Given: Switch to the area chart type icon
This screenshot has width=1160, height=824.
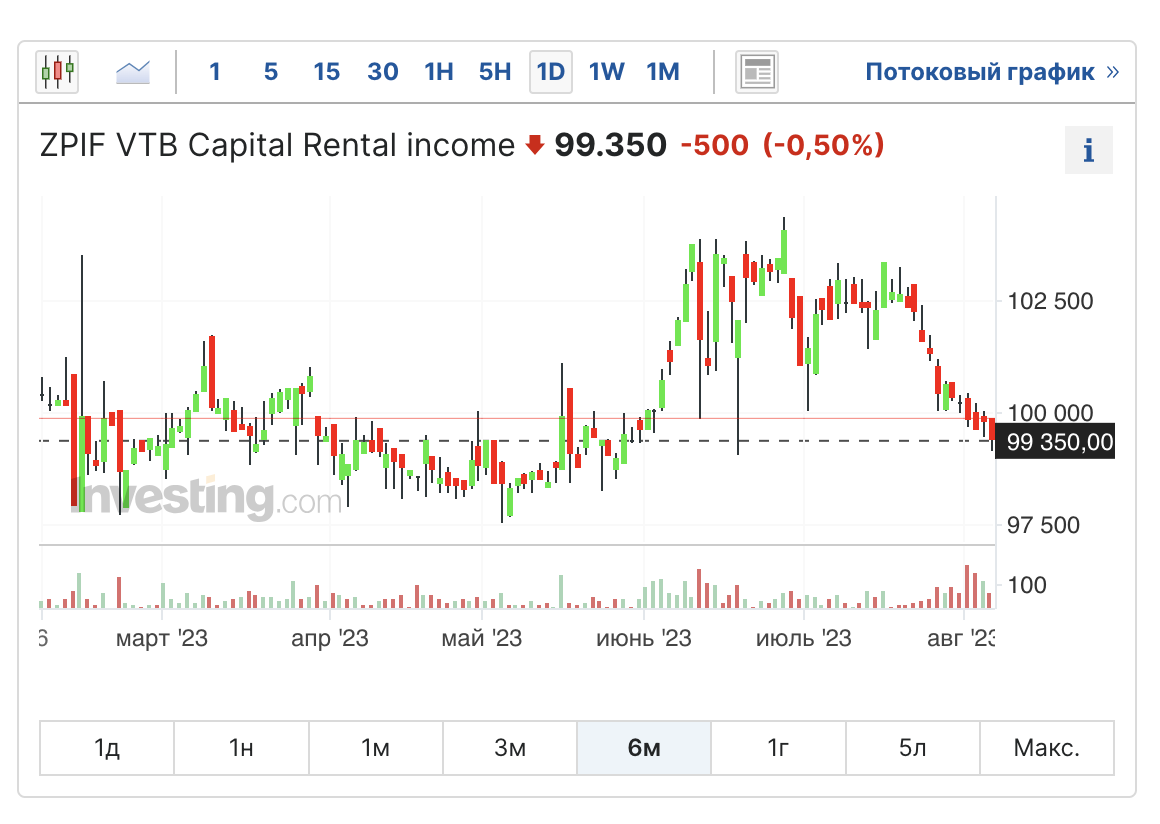Looking at the screenshot, I should point(133,72).
